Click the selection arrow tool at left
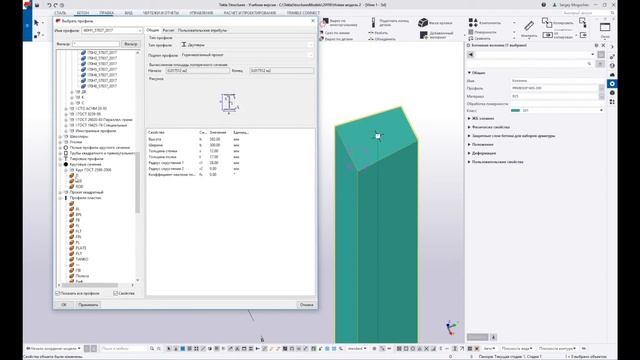640x360 pixels. [36, 22]
